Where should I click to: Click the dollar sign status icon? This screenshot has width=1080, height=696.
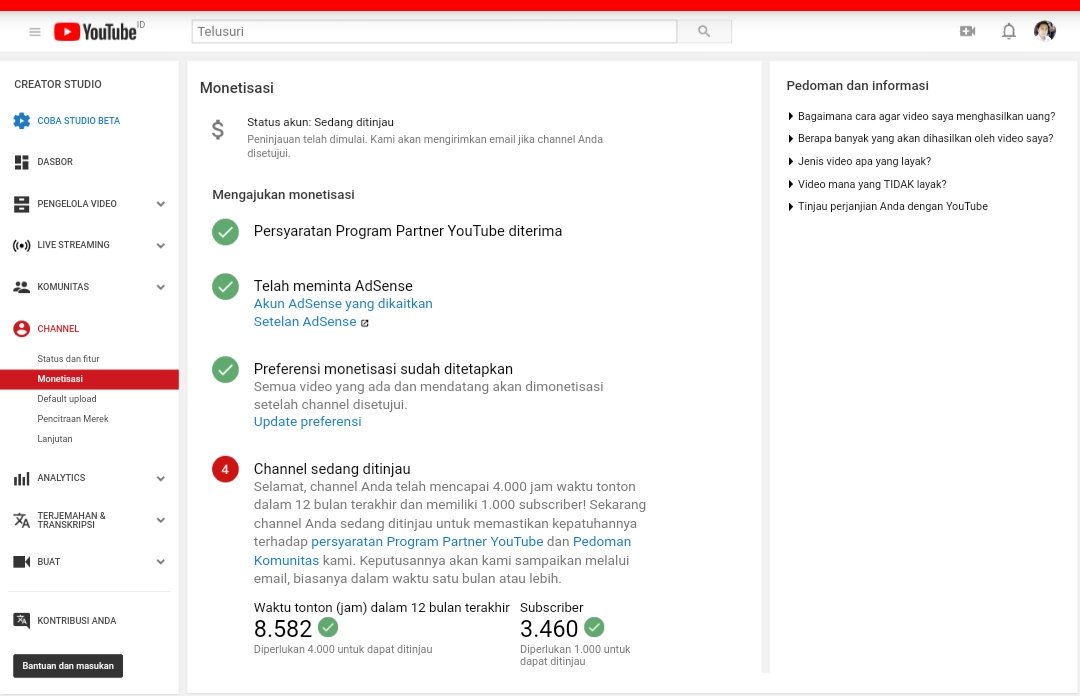coord(218,130)
